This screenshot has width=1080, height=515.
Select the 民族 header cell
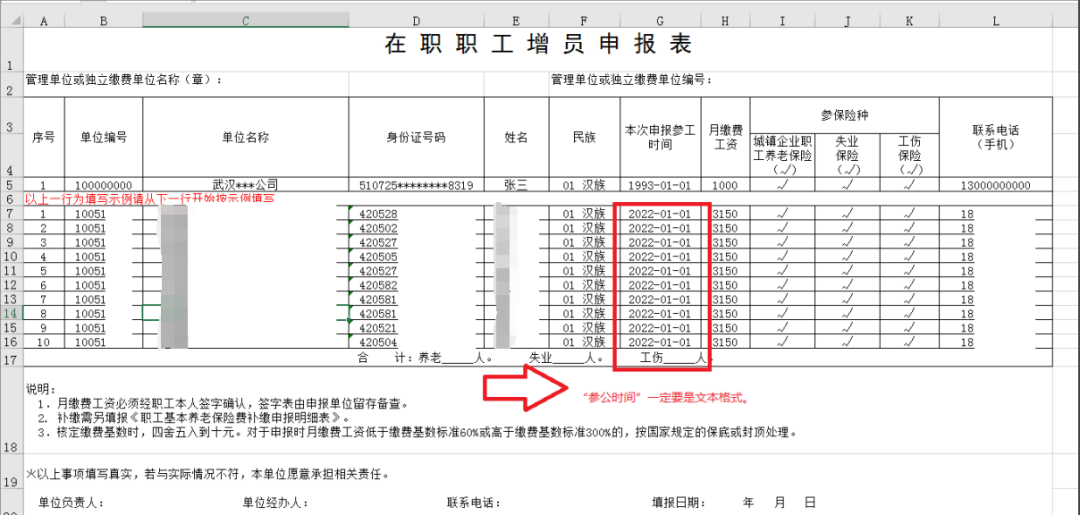(584, 137)
